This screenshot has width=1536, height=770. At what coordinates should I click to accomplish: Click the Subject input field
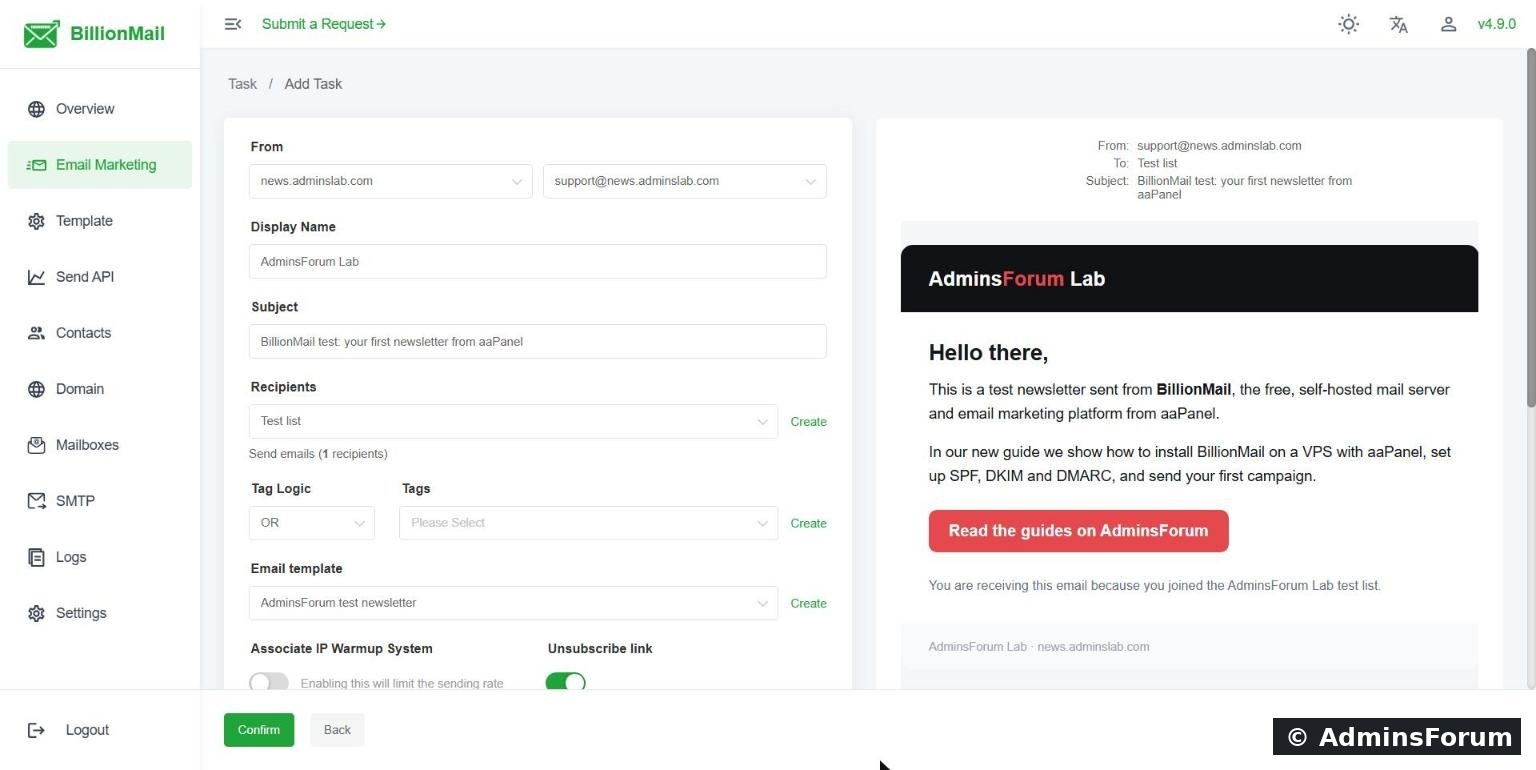tap(538, 341)
